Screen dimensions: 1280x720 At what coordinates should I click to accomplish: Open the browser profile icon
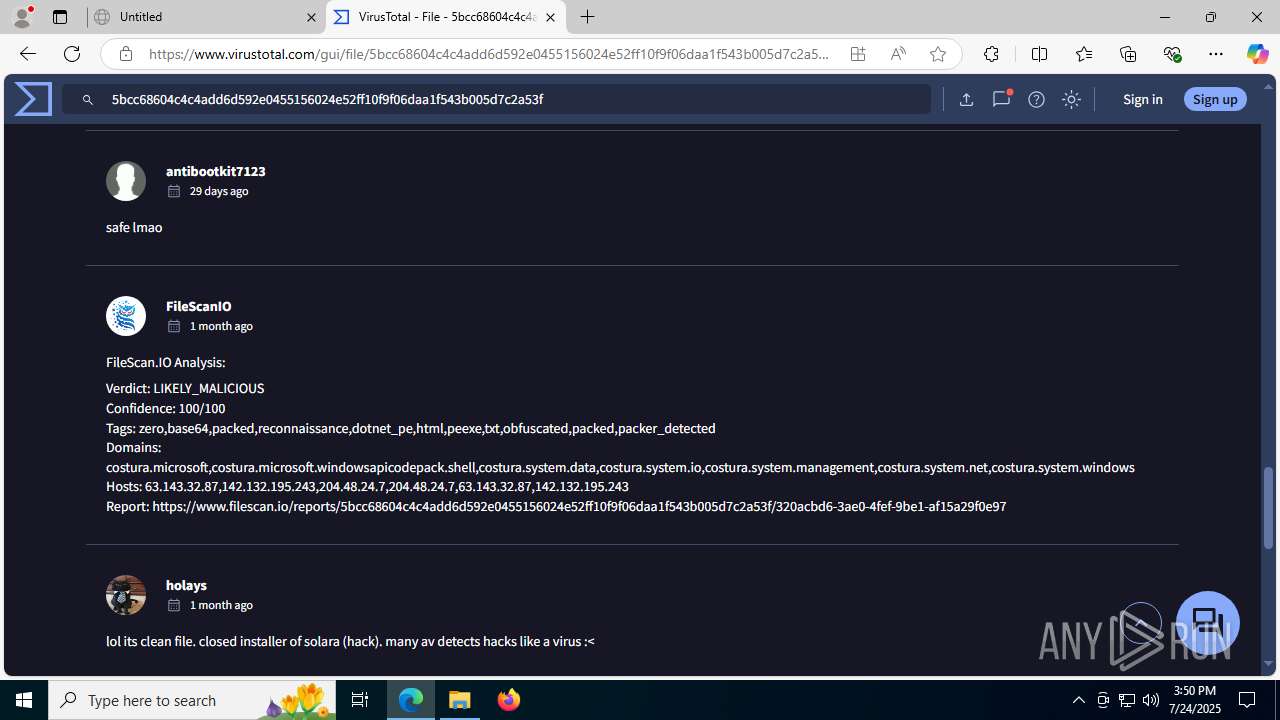pos(22,17)
